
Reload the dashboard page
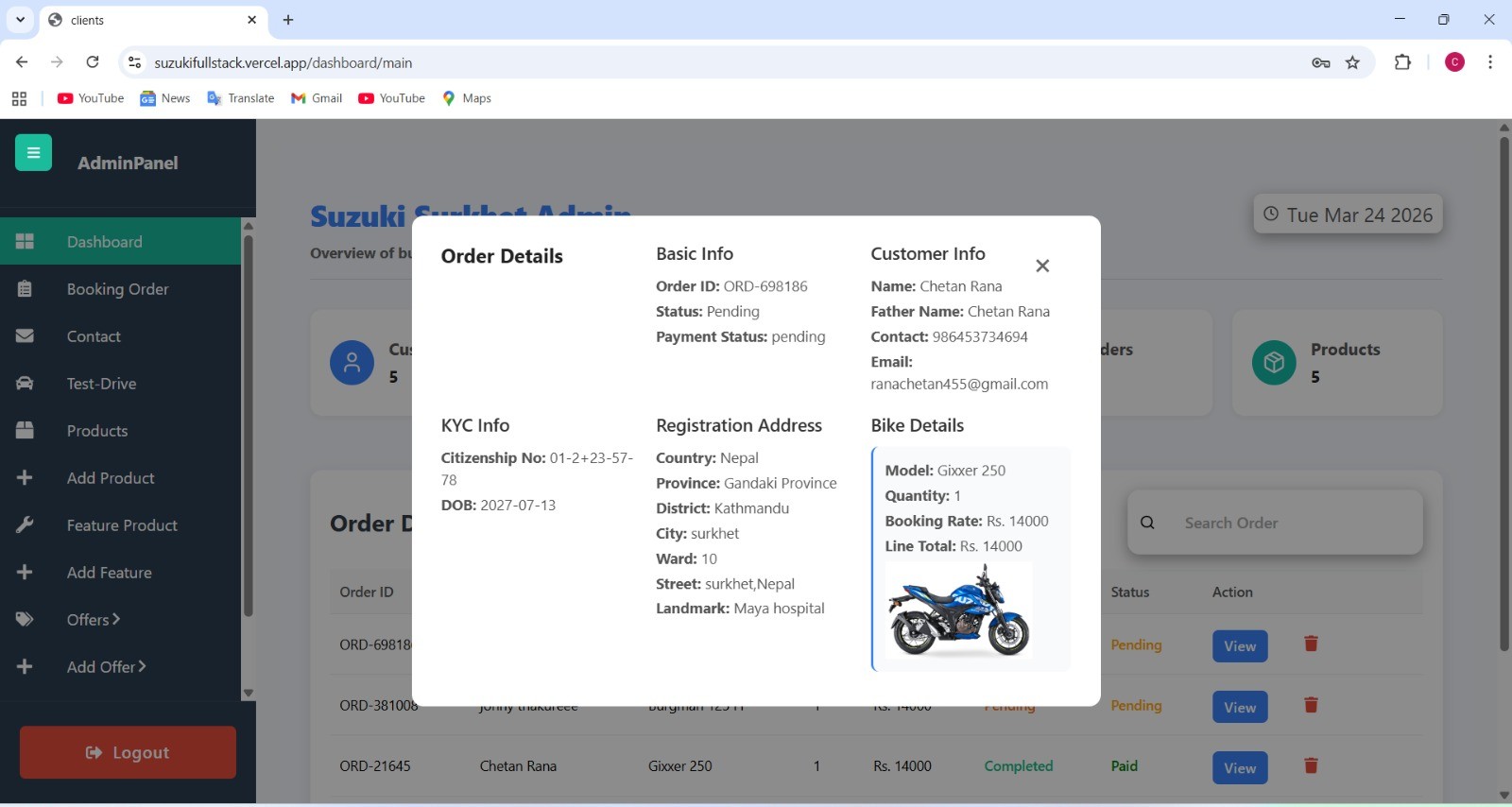(93, 62)
